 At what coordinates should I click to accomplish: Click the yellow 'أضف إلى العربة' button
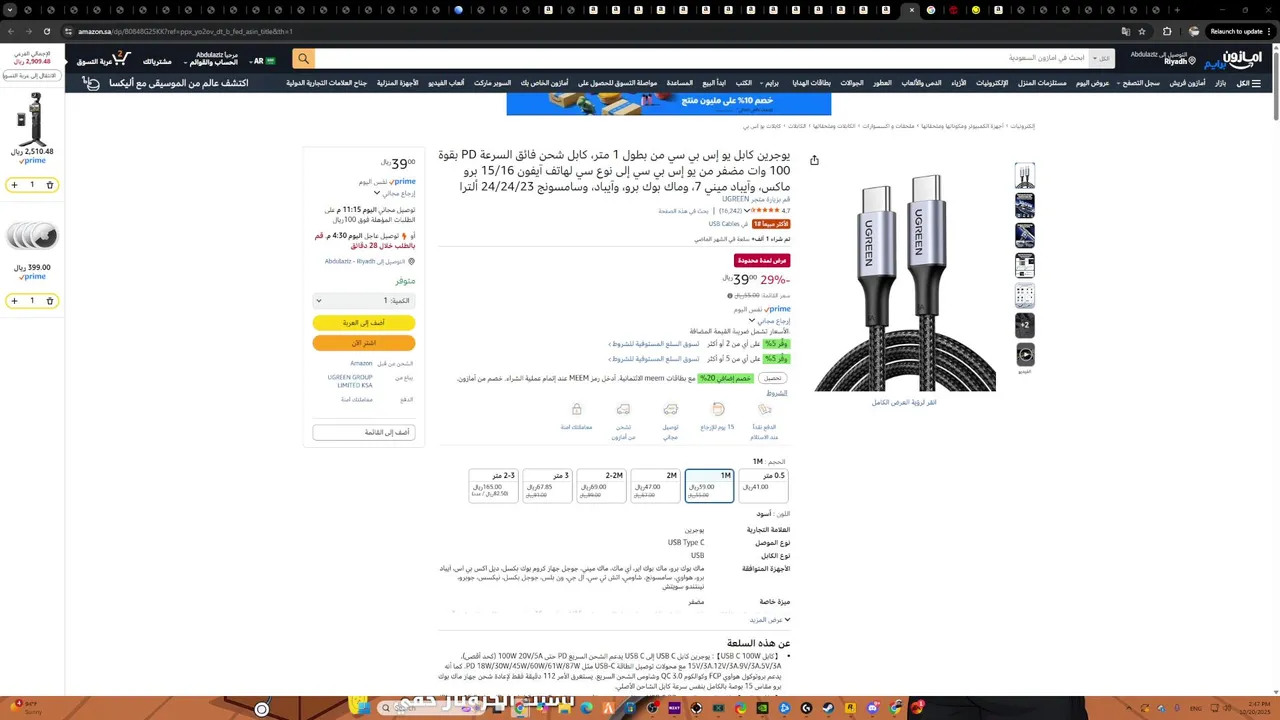pos(364,323)
